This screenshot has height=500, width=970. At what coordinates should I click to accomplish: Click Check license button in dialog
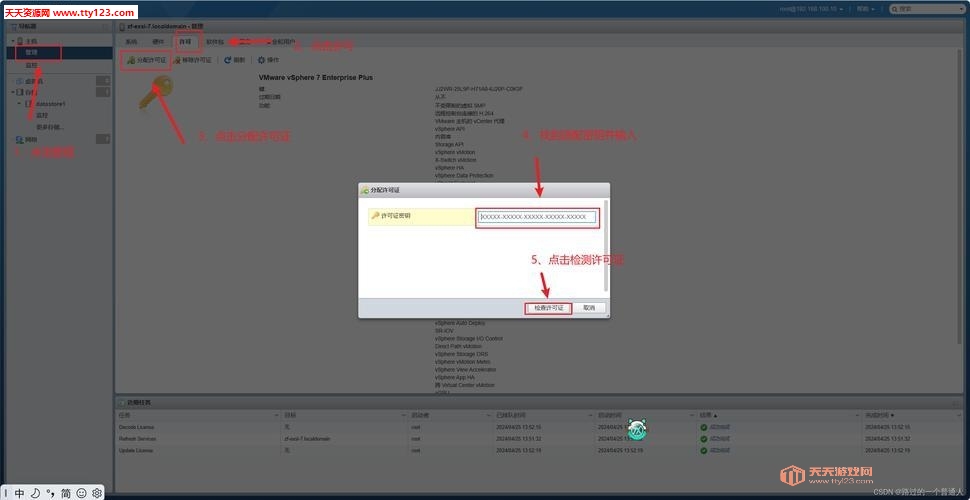pyautogui.click(x=549, y=308)
